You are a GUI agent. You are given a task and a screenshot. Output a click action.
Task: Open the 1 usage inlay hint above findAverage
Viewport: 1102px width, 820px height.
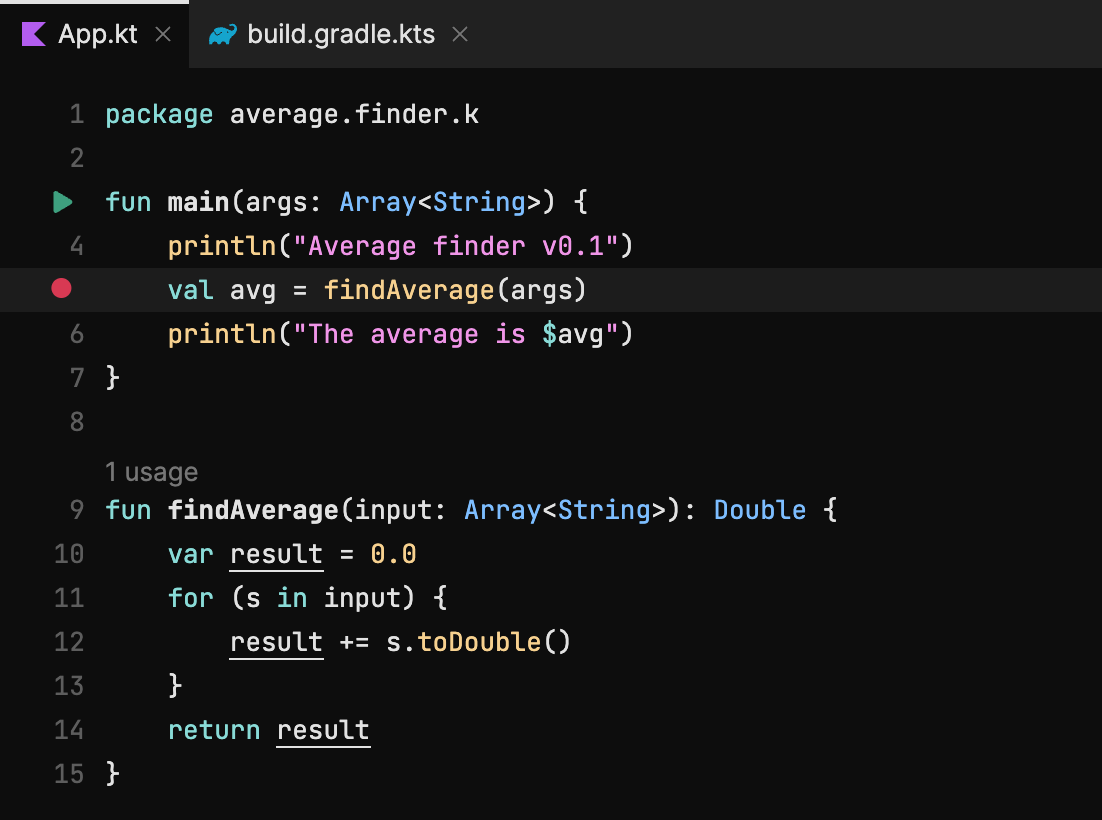(x=151, y=471)
